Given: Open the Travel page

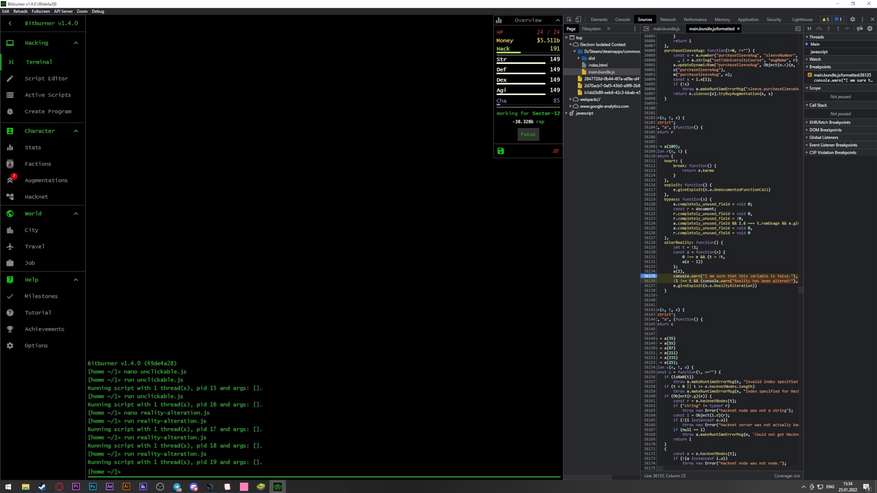Looking at the screenshot, I should tap(35, 246).
